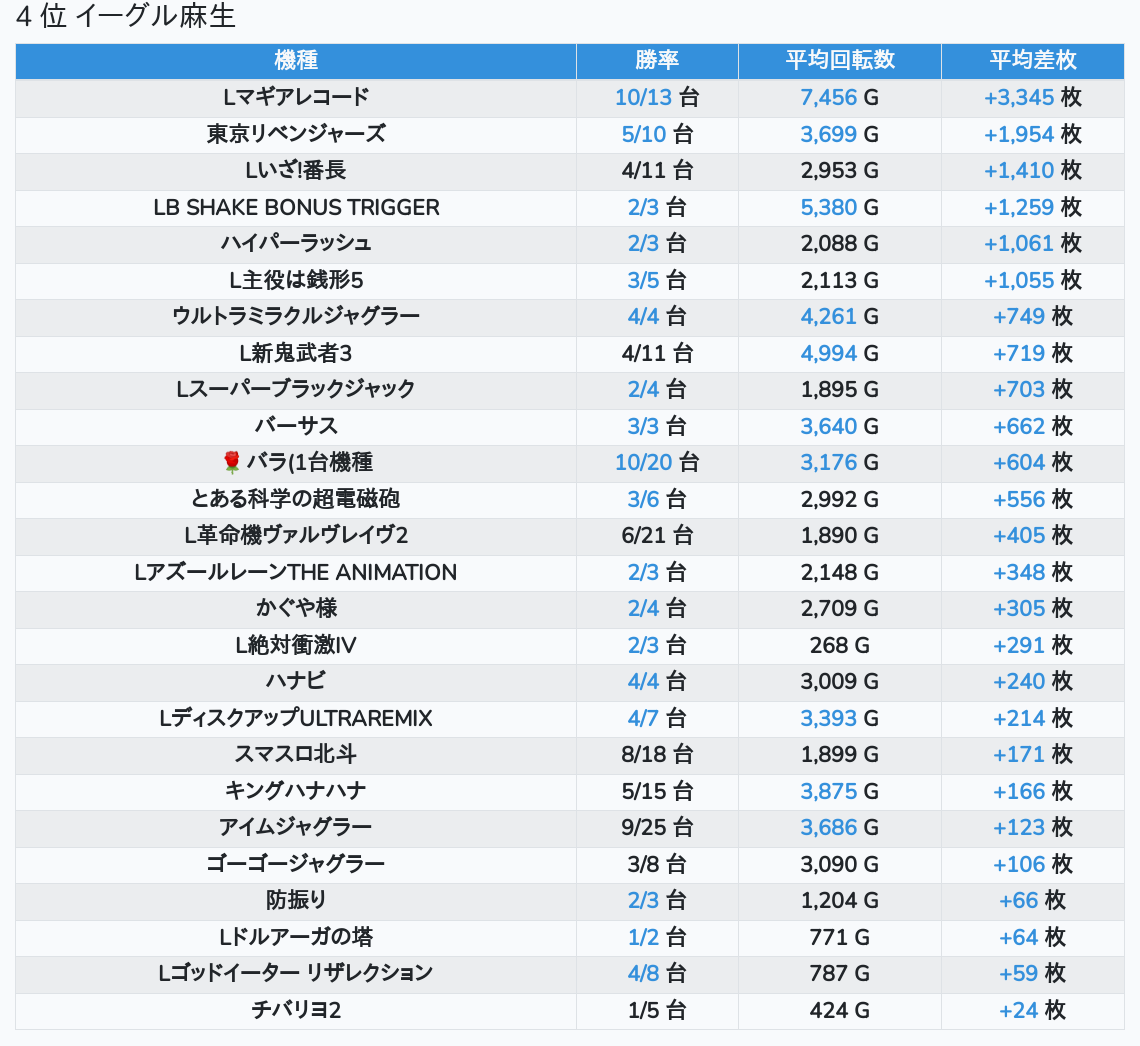Open the Lマギアレコード machine entry
The width and height of the screenshot is (1140, 1046).
click(296, 97)
